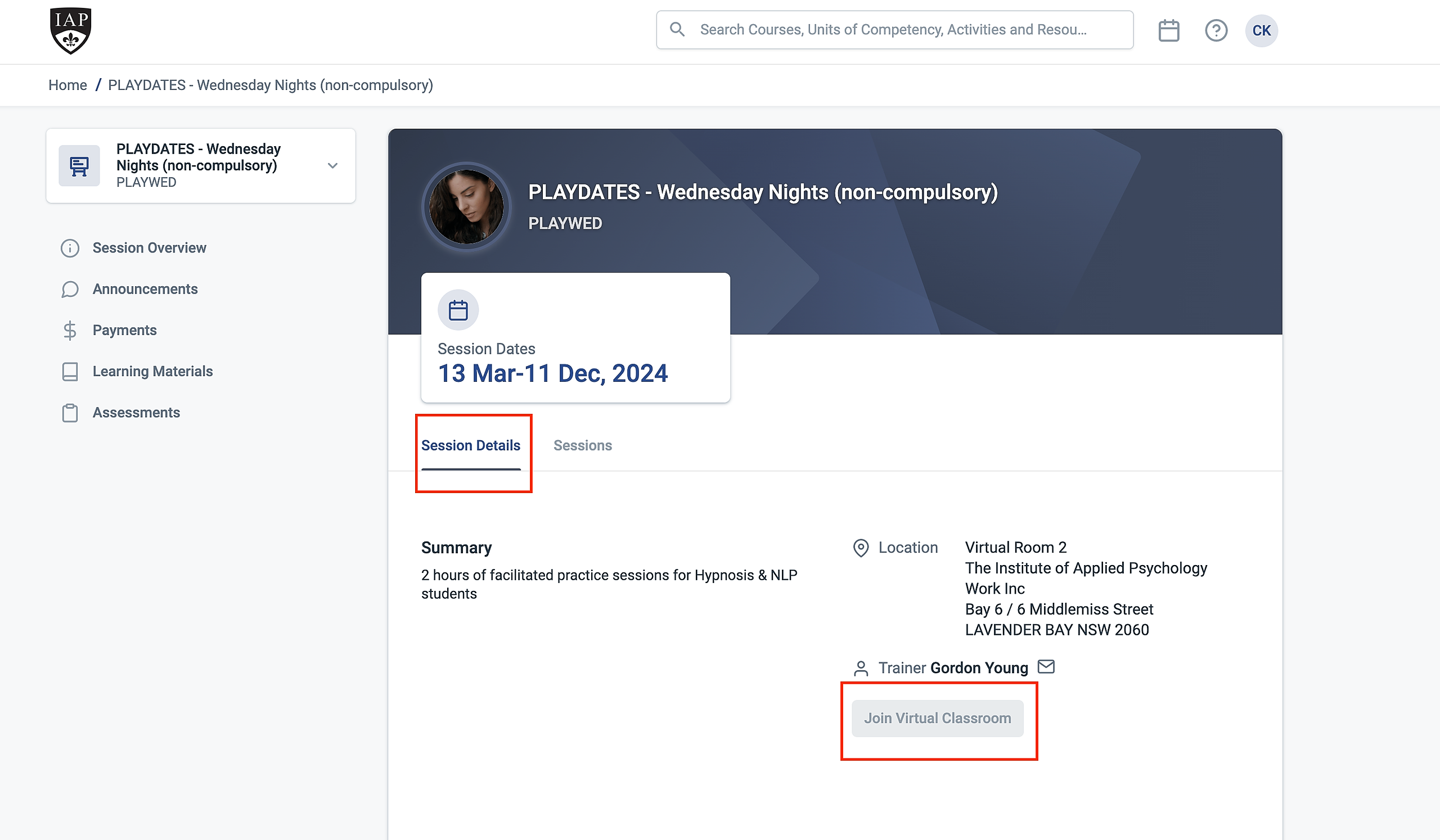Open Learning Materials section
This screenshot has height=840, width=1440.
(152, 371)
